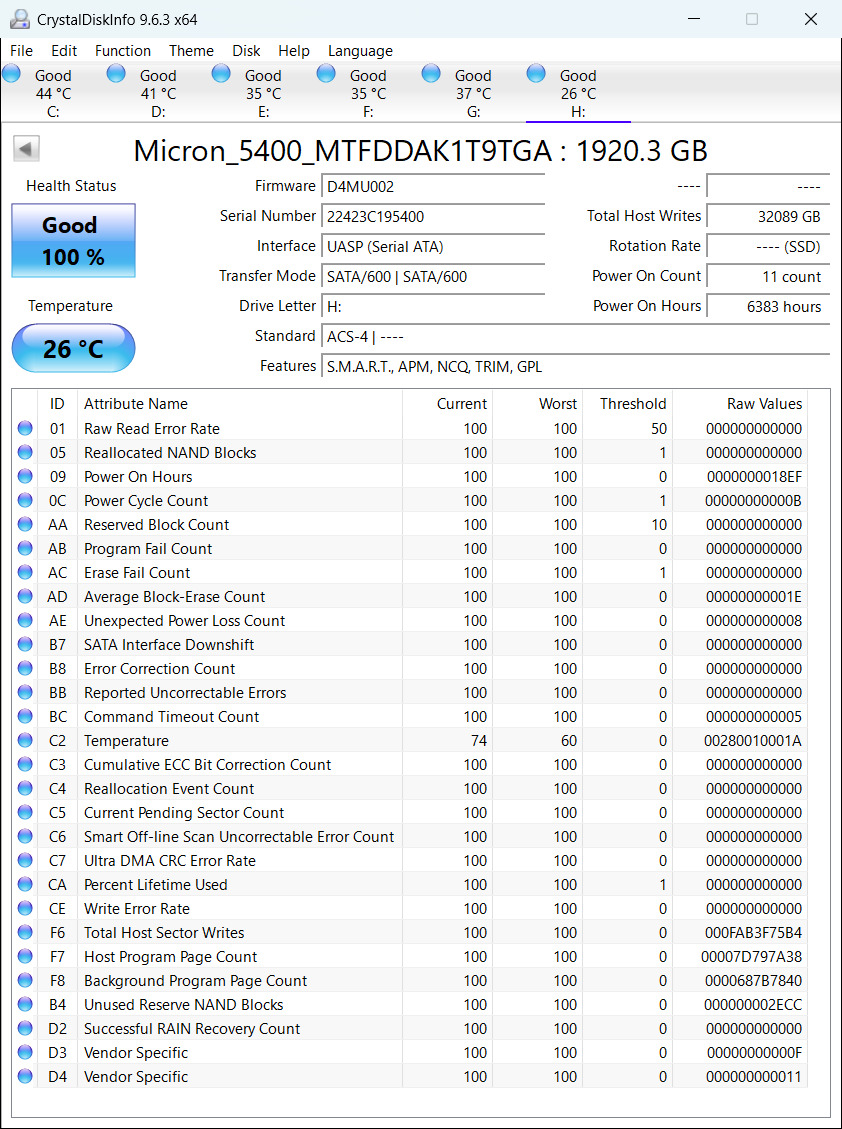Click the Raw Values column header
This screenshot has height=1129, width=842.
764,404
